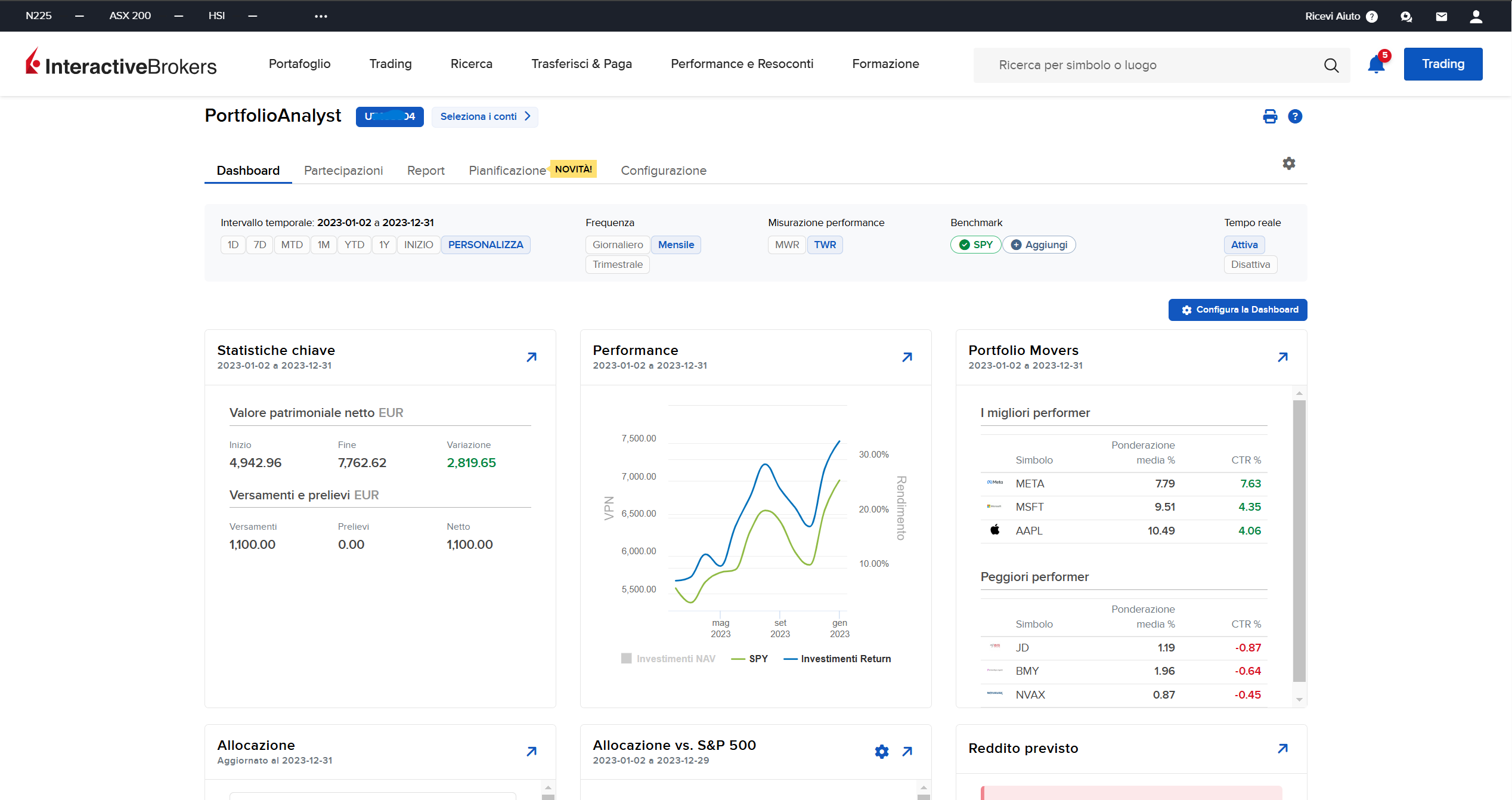Expand the Performance widget
This screenshot has height=800, width=1512.
tap(907, 357)
